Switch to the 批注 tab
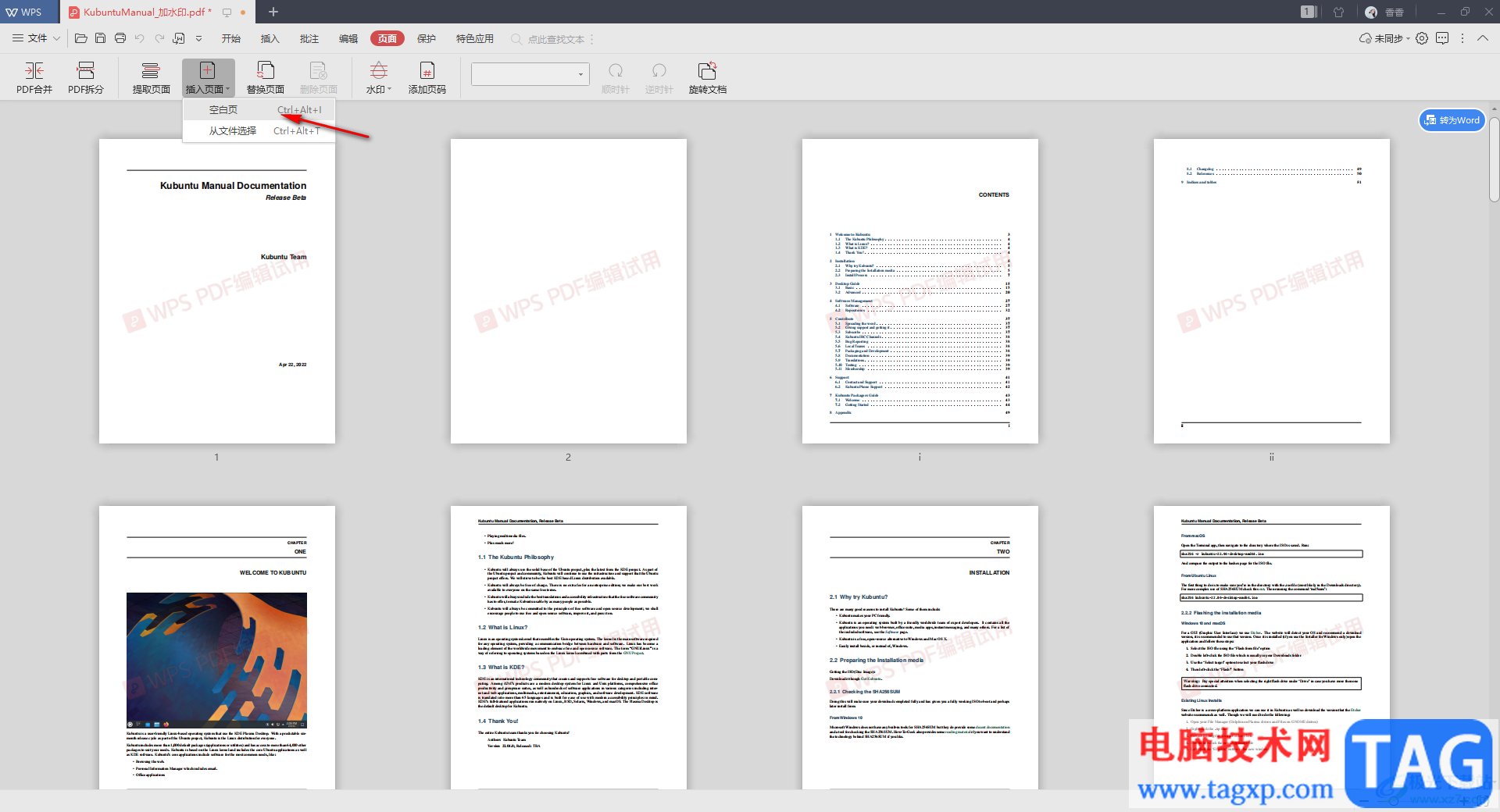The image size is (1500, 812). [x=309, y=38]
